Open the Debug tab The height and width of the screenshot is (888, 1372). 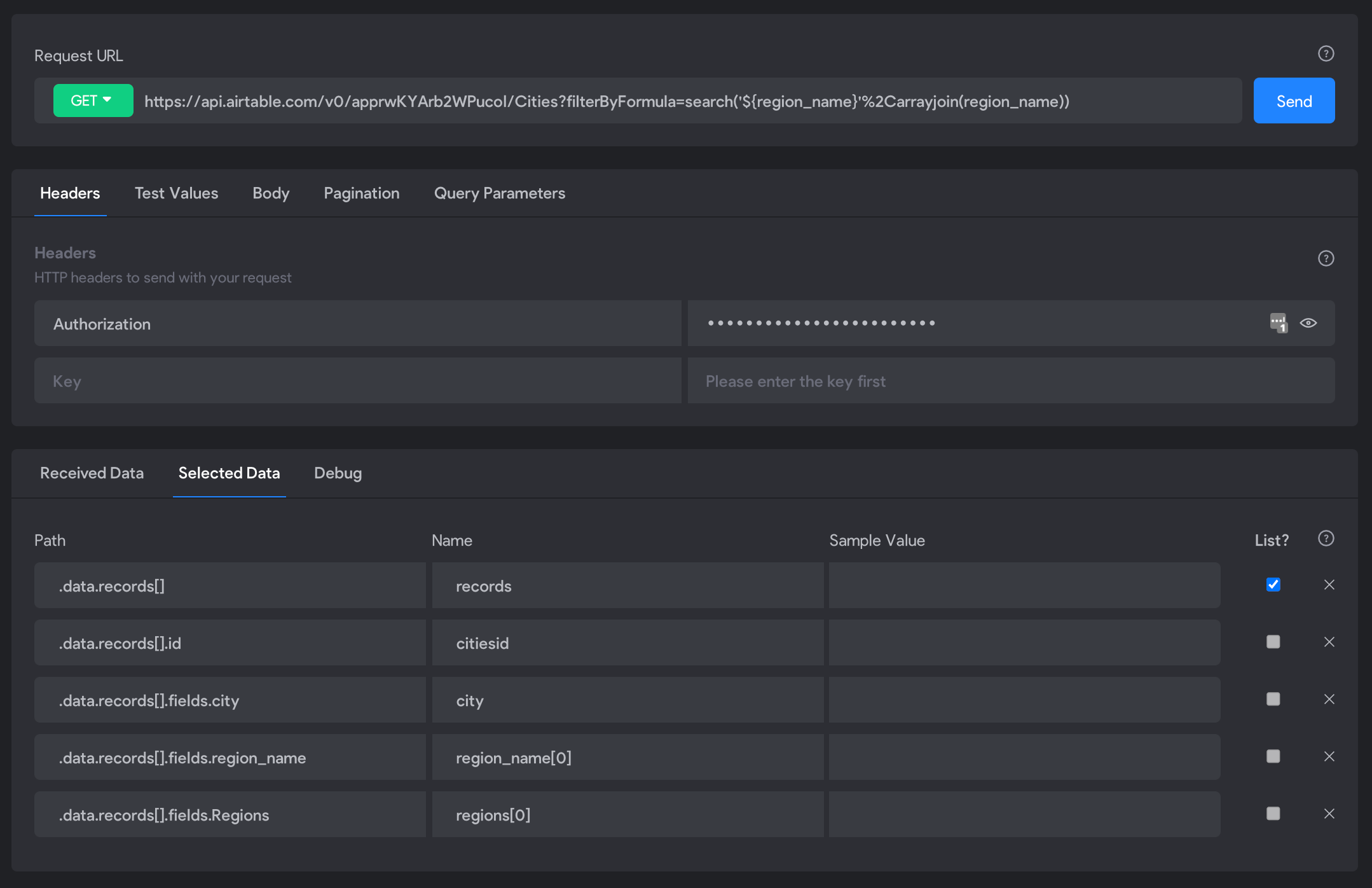click(338, 473)
